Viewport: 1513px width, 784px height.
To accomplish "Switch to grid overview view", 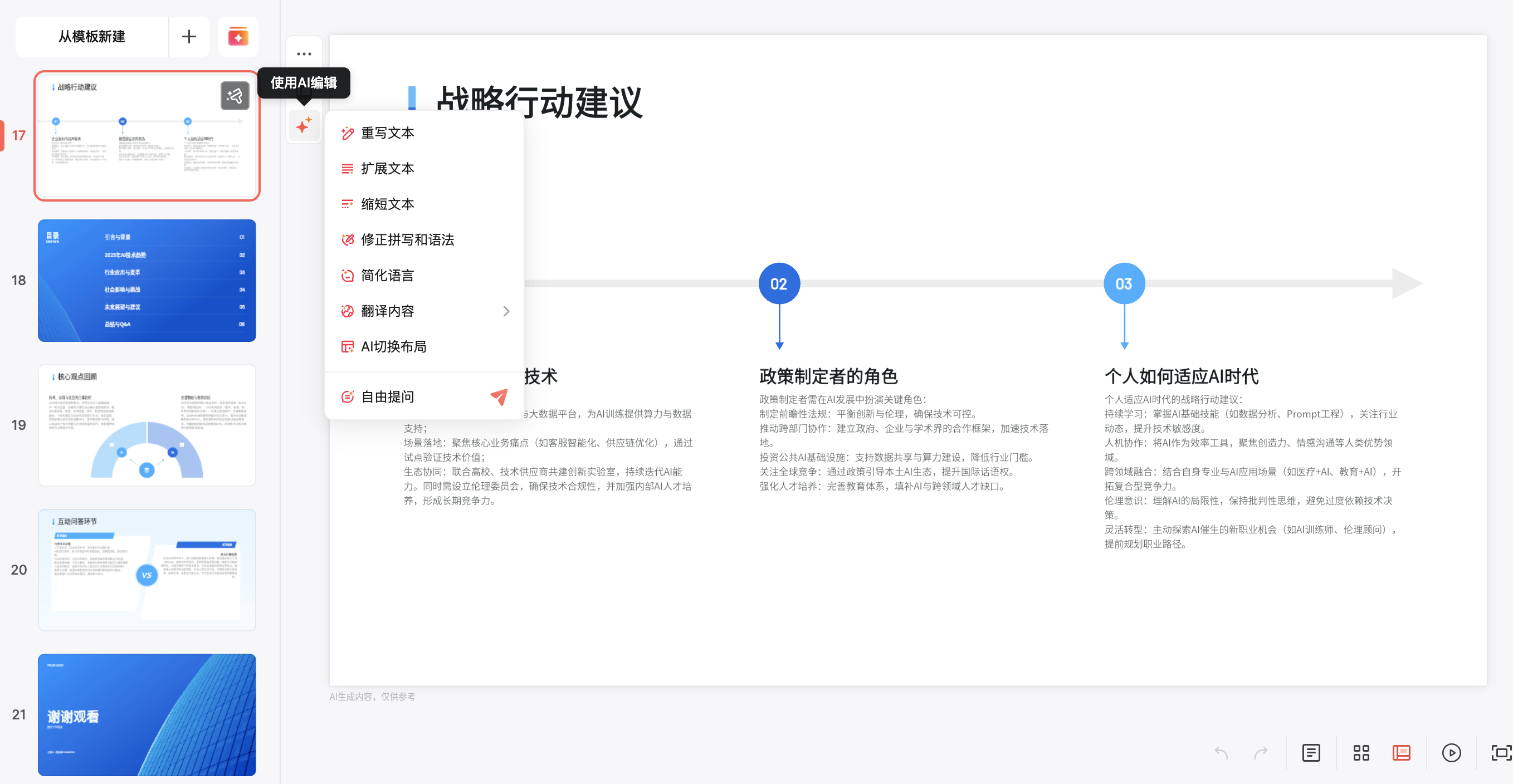I will point(1361,752).
